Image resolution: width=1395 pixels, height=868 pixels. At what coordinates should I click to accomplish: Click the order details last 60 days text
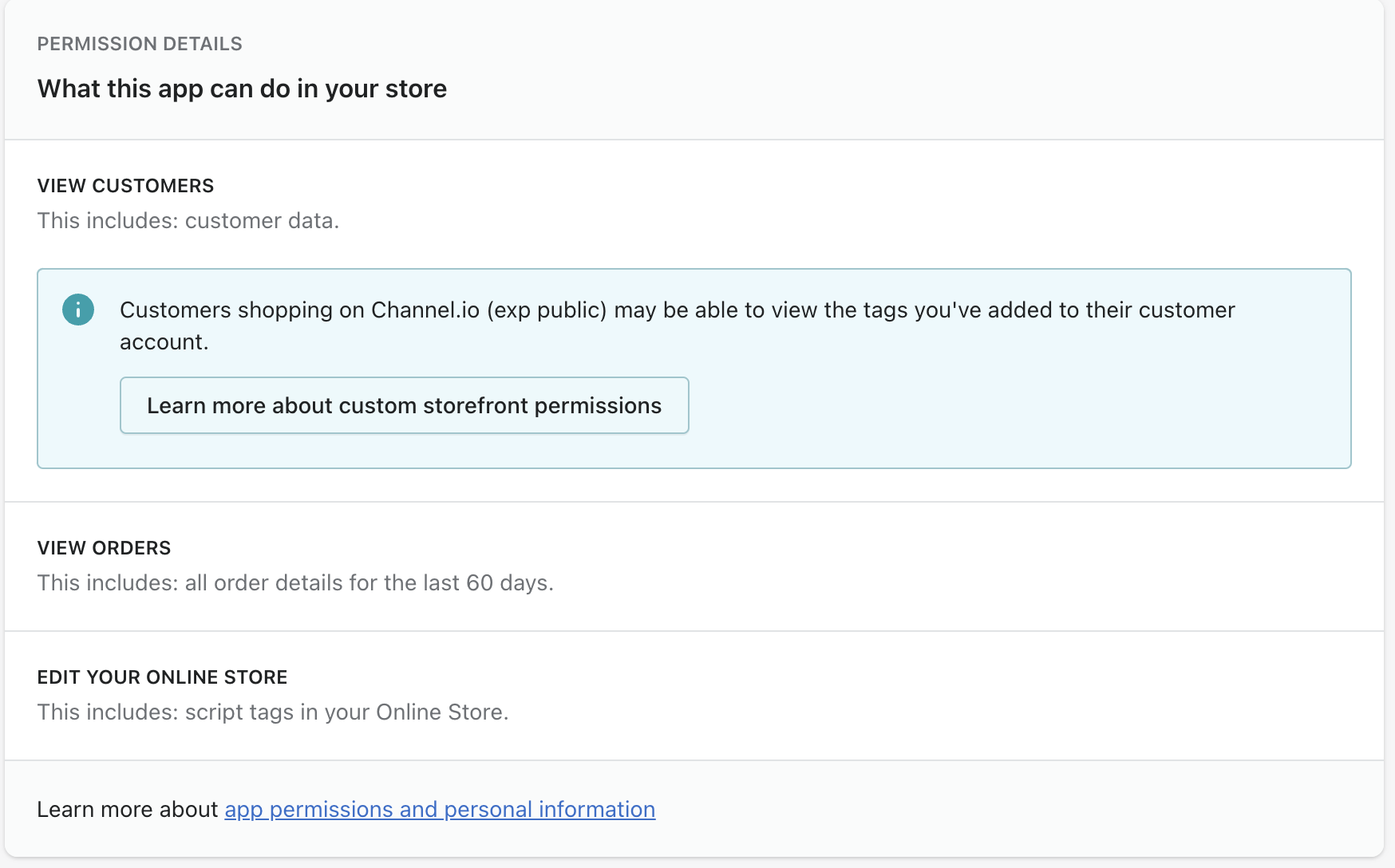click(x=295, y=583)
